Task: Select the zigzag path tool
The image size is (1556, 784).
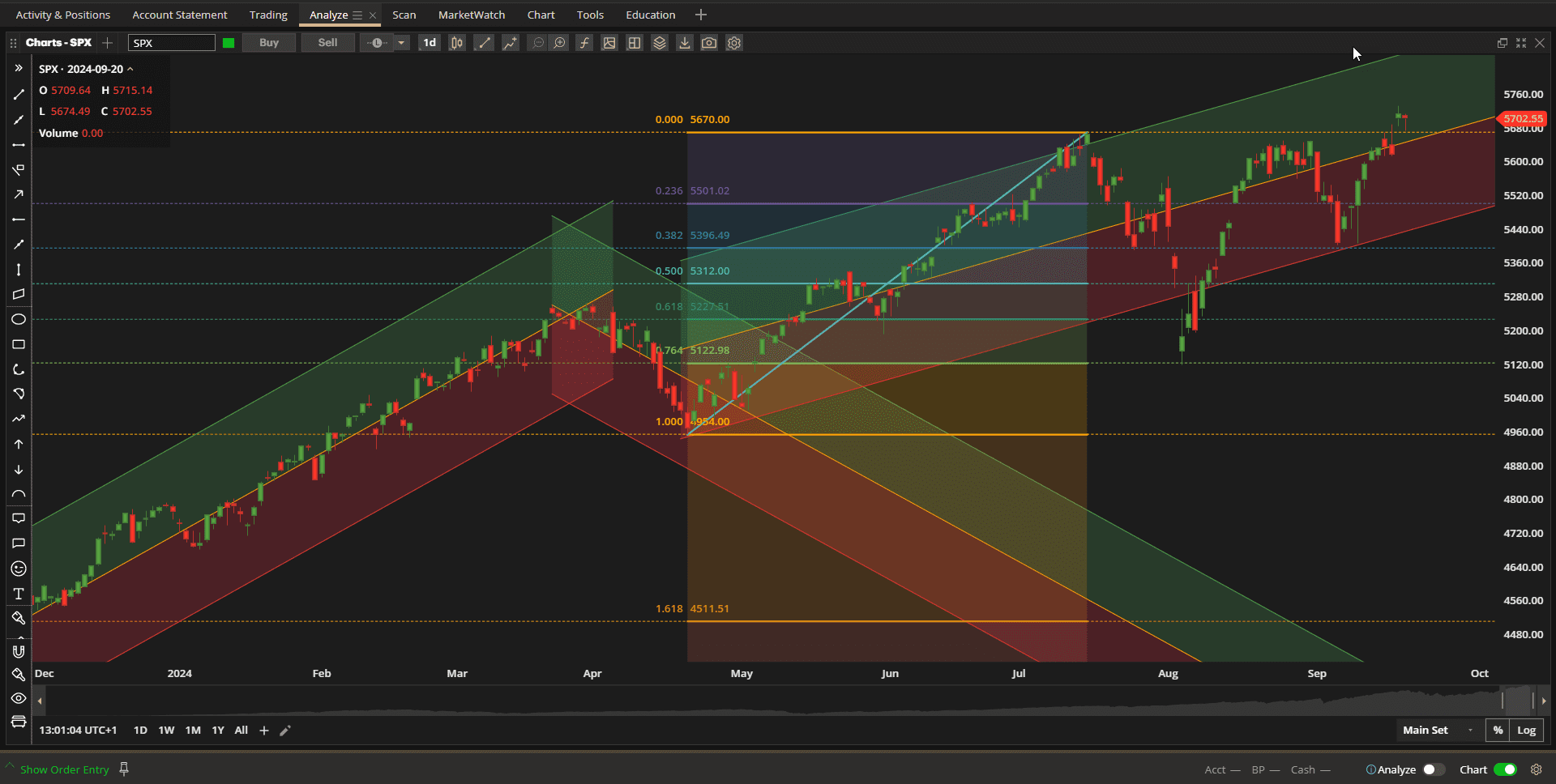Action: click(x=19, y=419)
